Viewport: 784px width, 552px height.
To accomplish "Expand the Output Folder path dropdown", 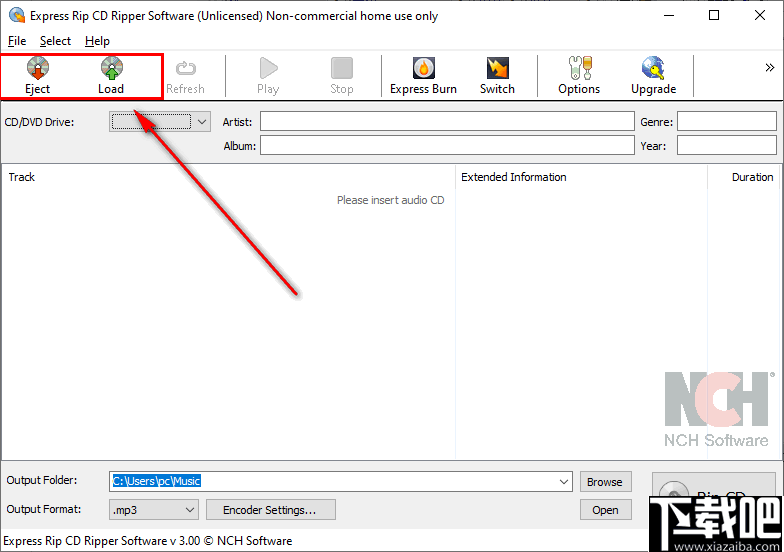I will pos(564,482).
